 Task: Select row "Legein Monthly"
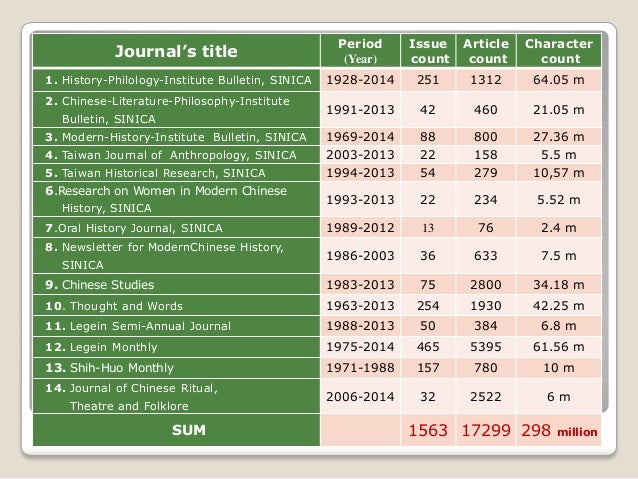pyautogui.click(x=317, y=347)
